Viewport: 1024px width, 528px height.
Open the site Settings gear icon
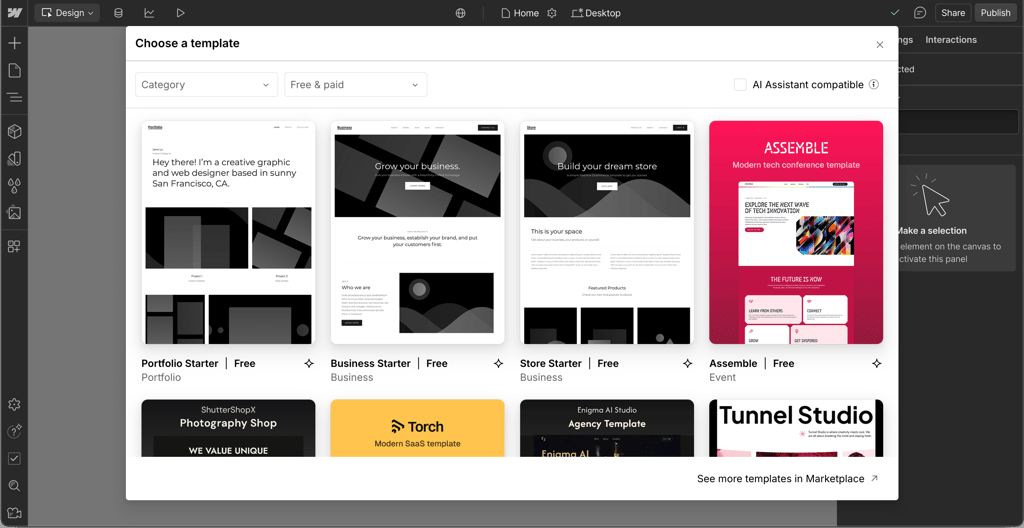click(14, 404)
